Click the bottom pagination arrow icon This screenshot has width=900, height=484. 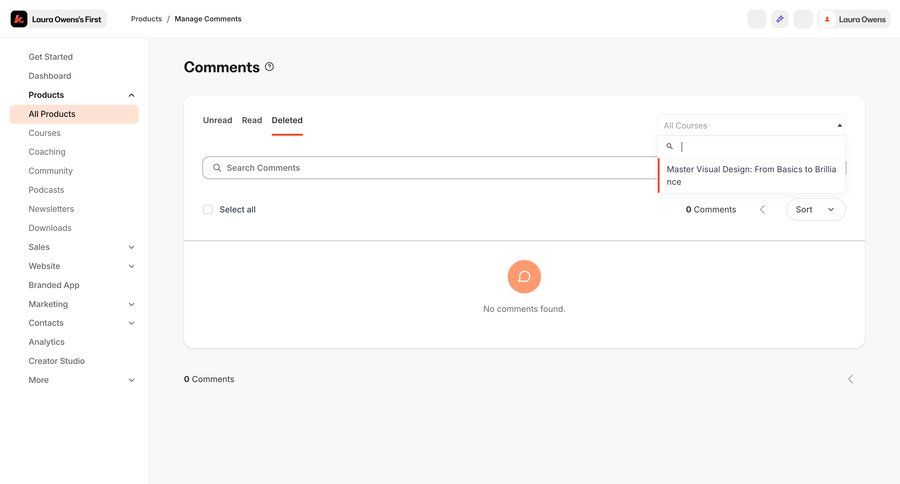[851, 379]
